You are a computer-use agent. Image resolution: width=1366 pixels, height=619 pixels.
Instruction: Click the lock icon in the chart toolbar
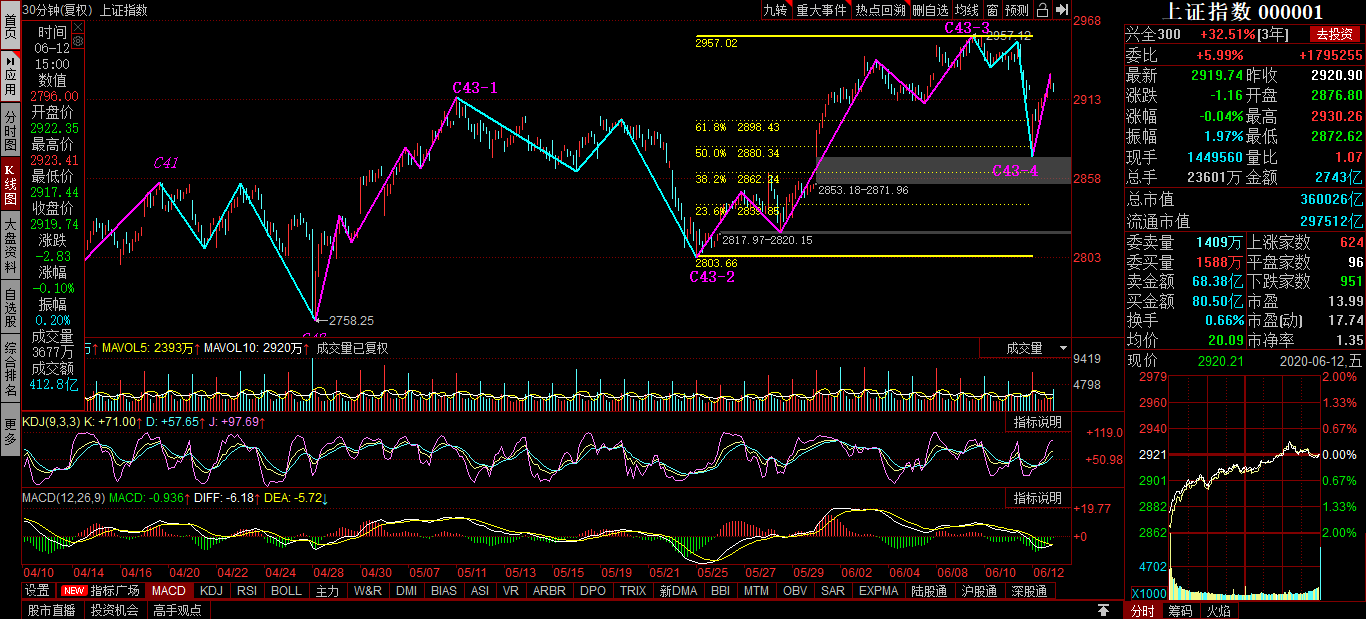[x=1042, y=10]
